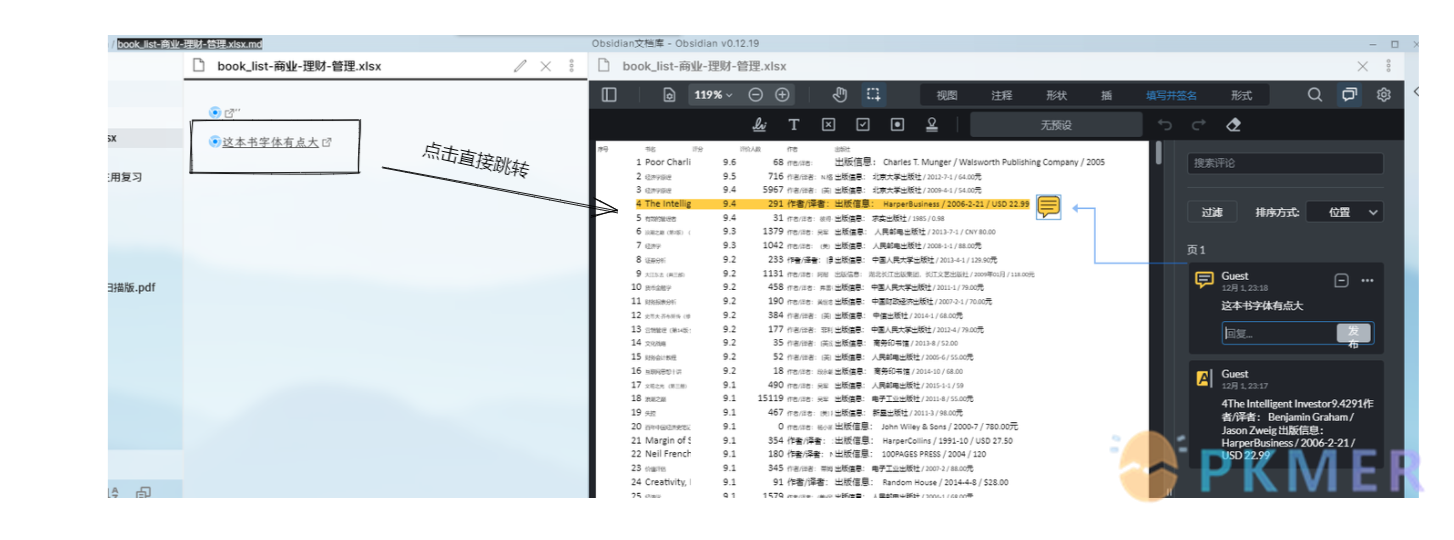
Task: Select the marquee selection tool
Action: pos(874,95)
